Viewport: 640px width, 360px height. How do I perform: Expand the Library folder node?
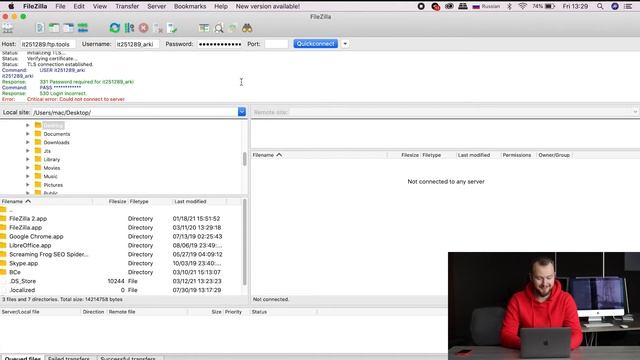(28, 159)
